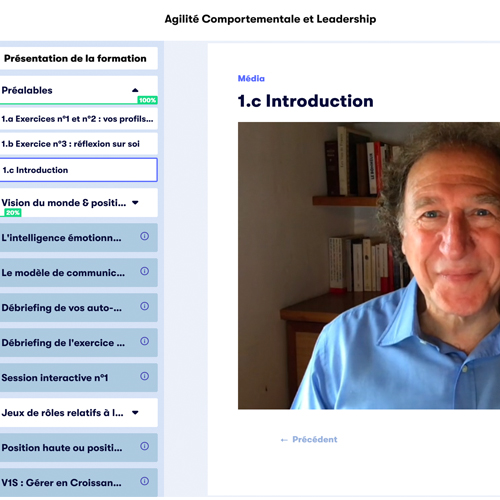Play the introduction video thumbnail

point(369,266)
